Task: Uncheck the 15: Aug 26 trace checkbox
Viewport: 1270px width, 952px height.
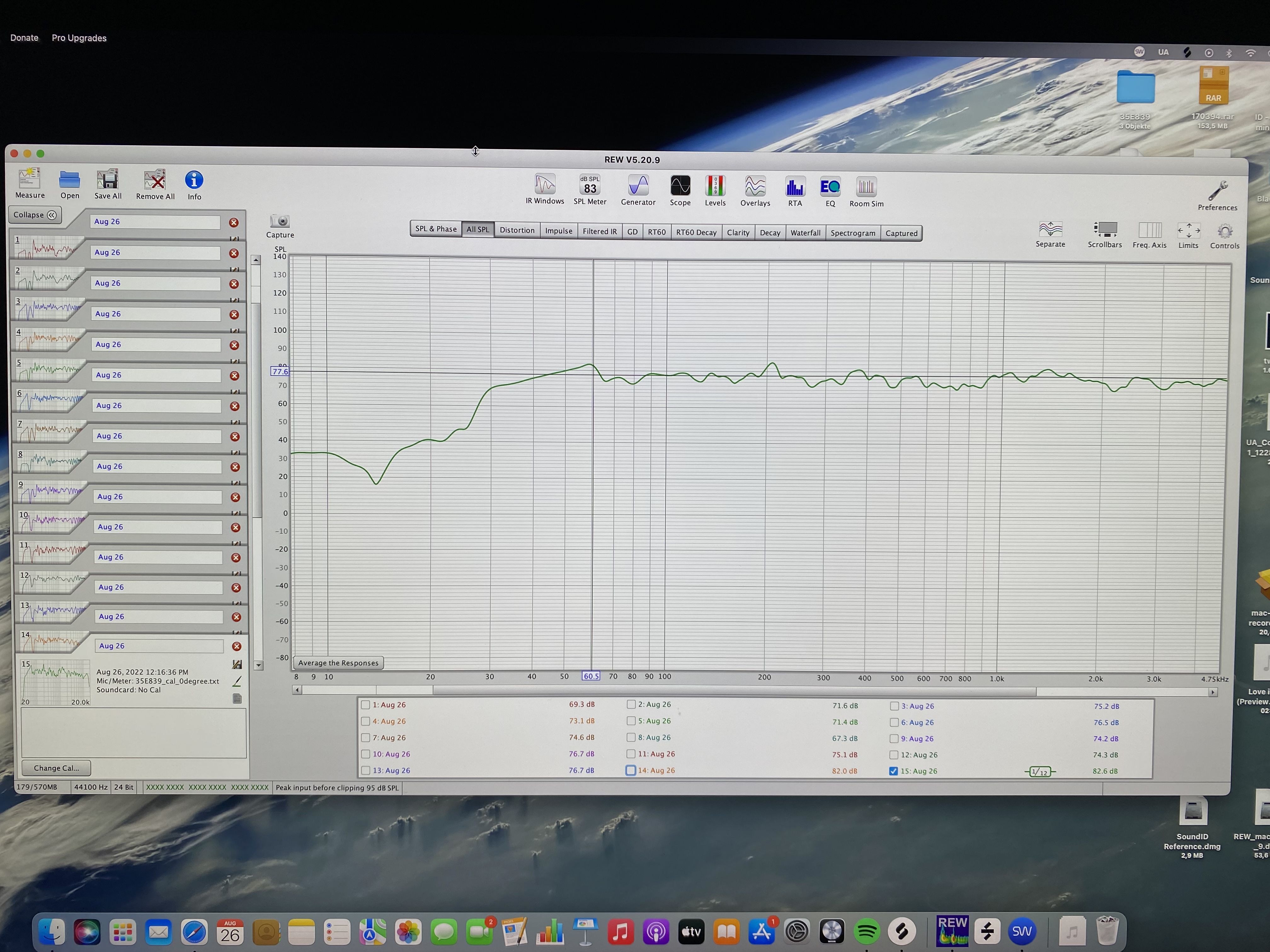Action: pos(893,771)
